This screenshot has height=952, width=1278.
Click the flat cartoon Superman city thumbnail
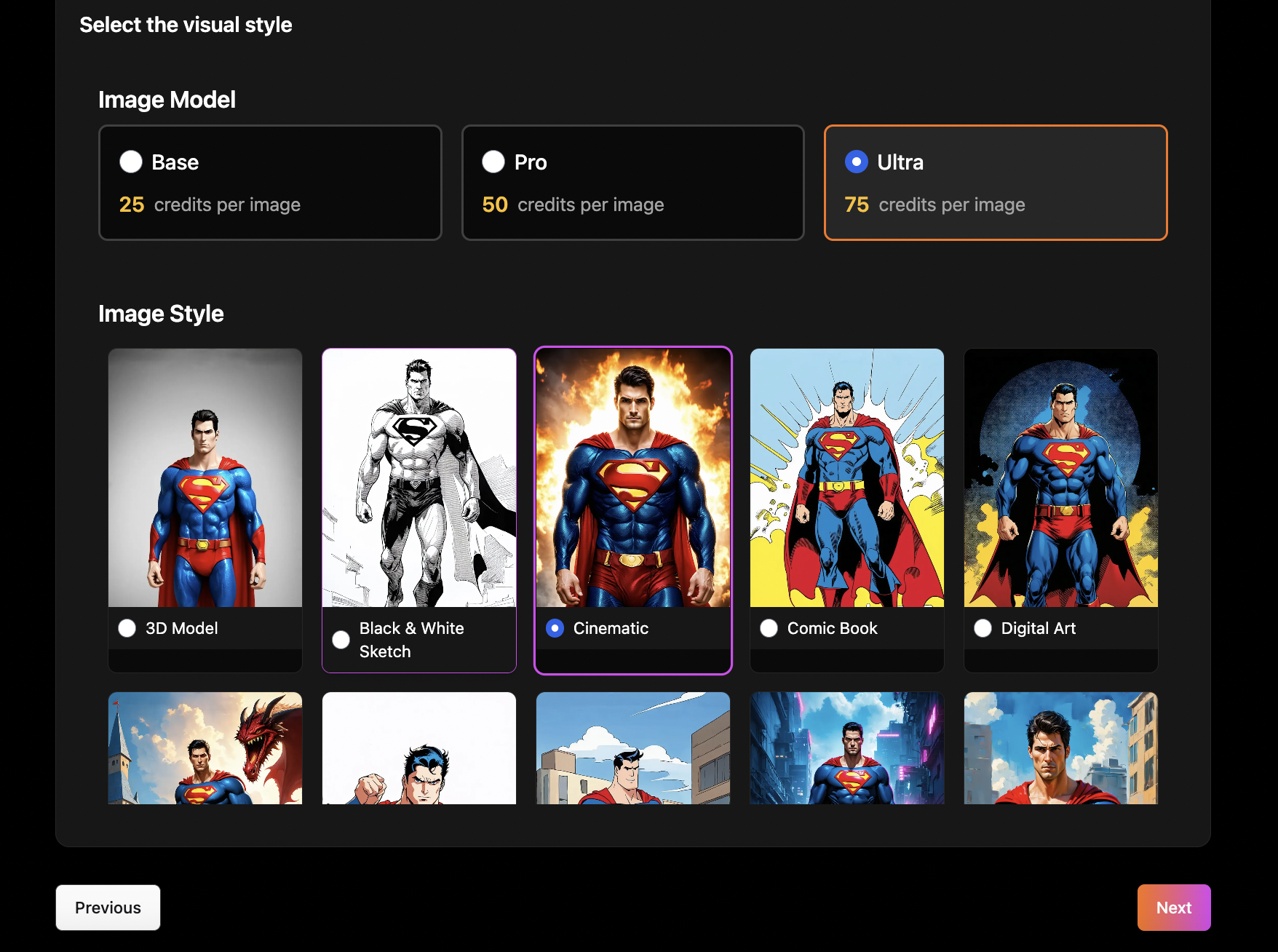point(633,748)
